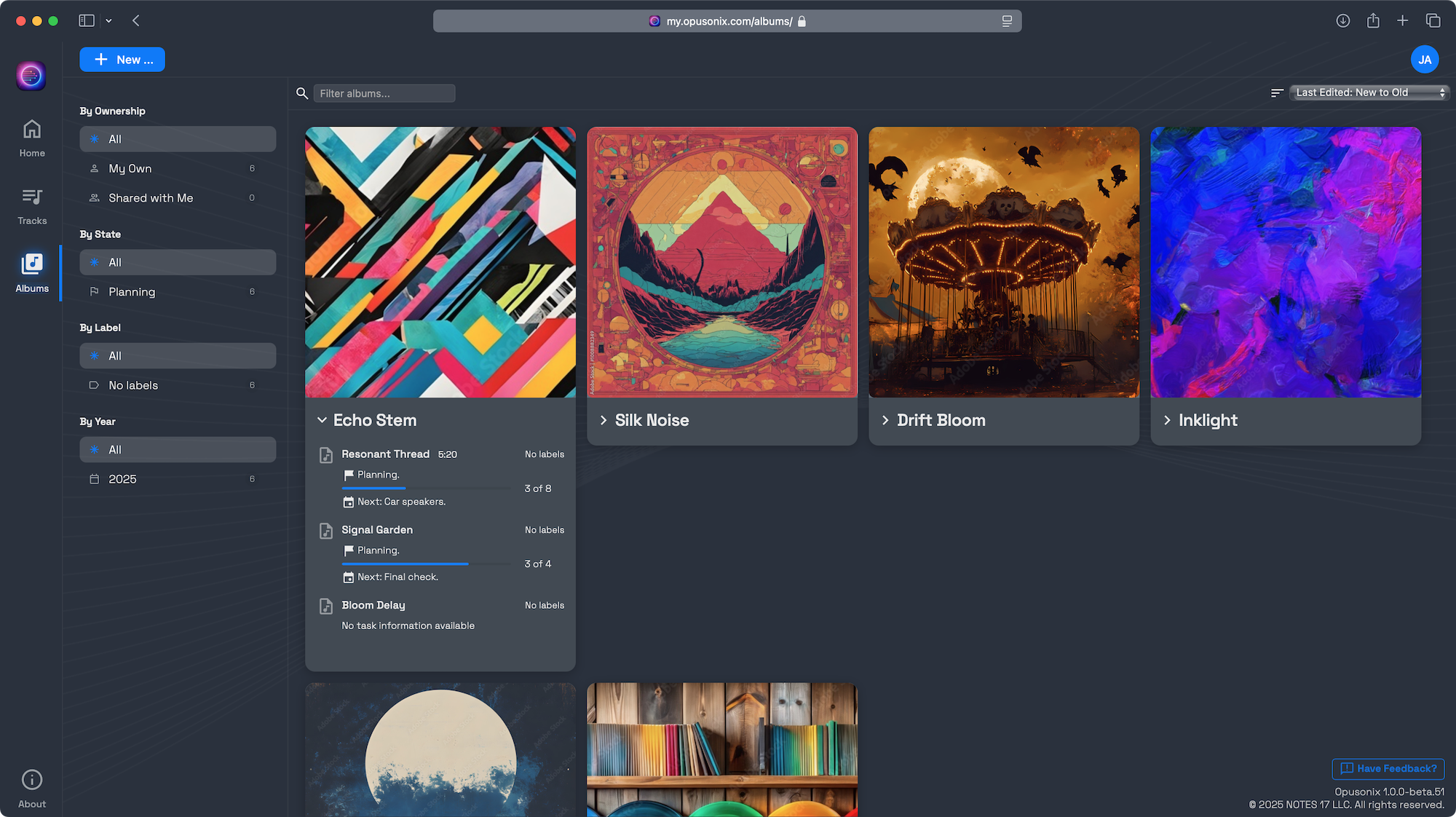
Task: Open Safari downloads icon
Action: pyautogui.click(x=1343, y=20)
